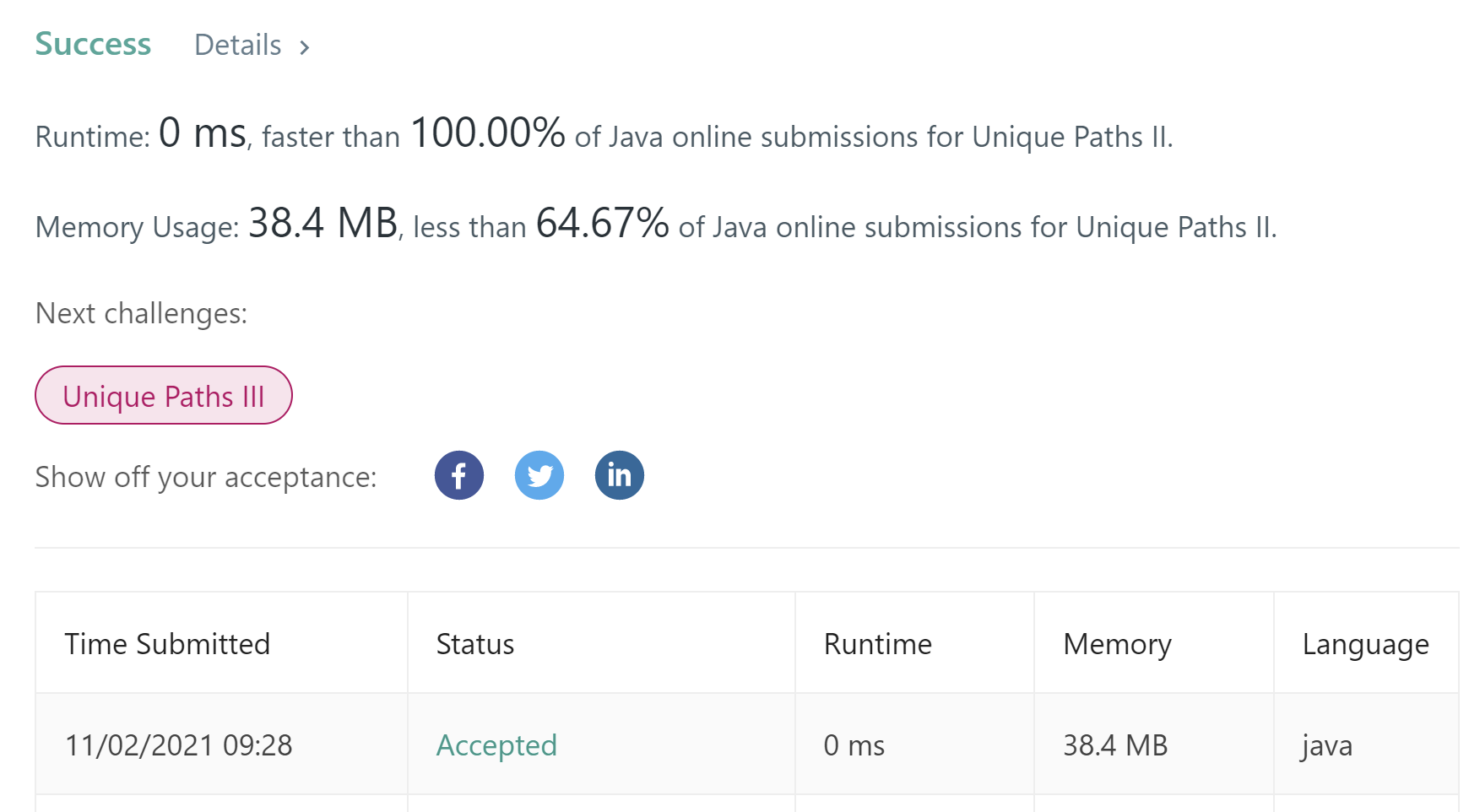Image resolution: width=1469 pixels, height=812 pixels.
Task: Click the Status column header
Action: click(475, 644)
